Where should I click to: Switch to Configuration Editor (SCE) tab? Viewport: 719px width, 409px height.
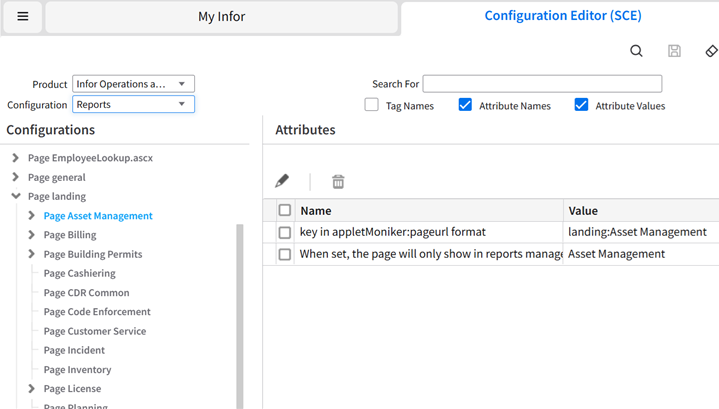pos(563,16)
